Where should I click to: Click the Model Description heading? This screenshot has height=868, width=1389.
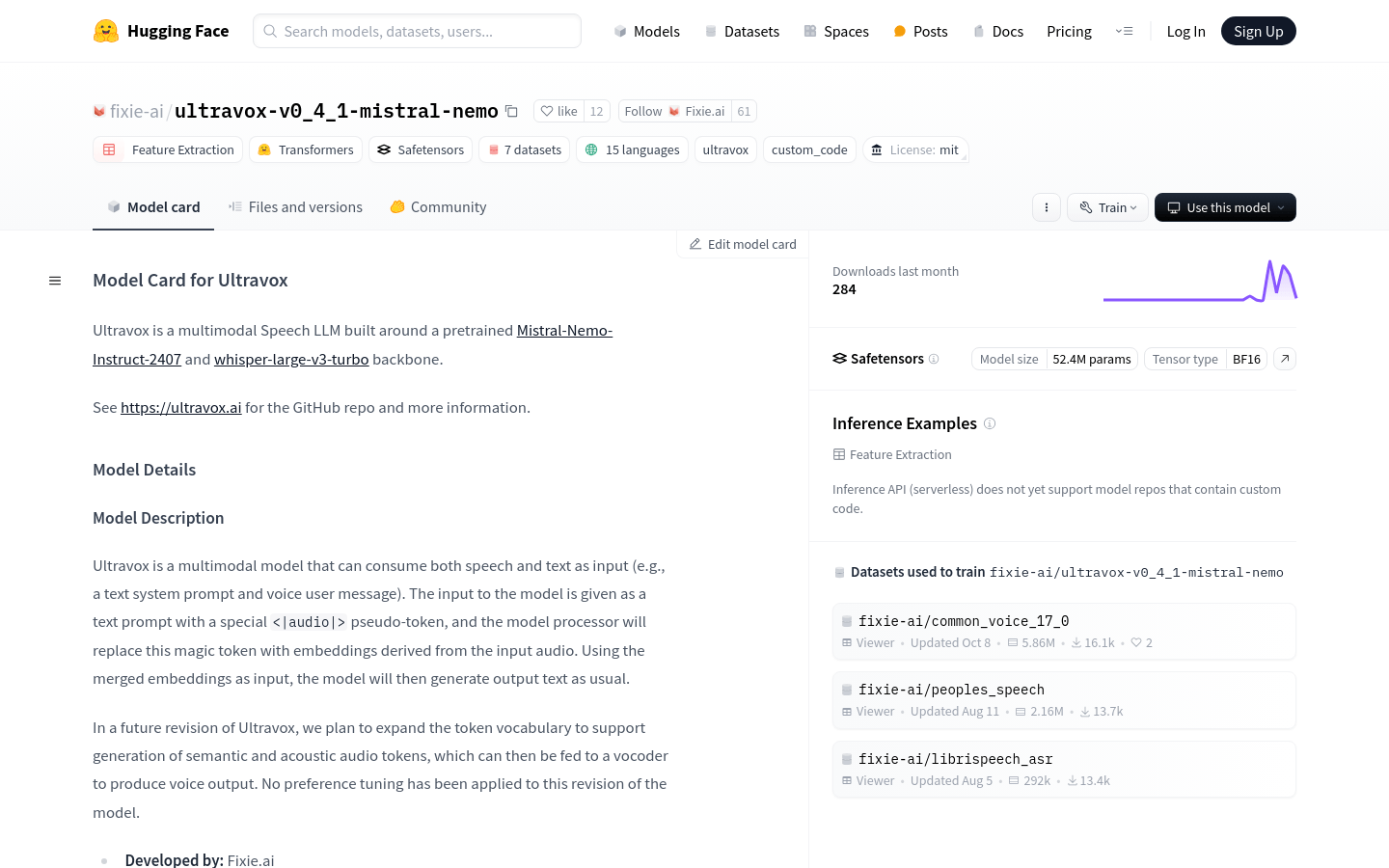pos(158,518)
